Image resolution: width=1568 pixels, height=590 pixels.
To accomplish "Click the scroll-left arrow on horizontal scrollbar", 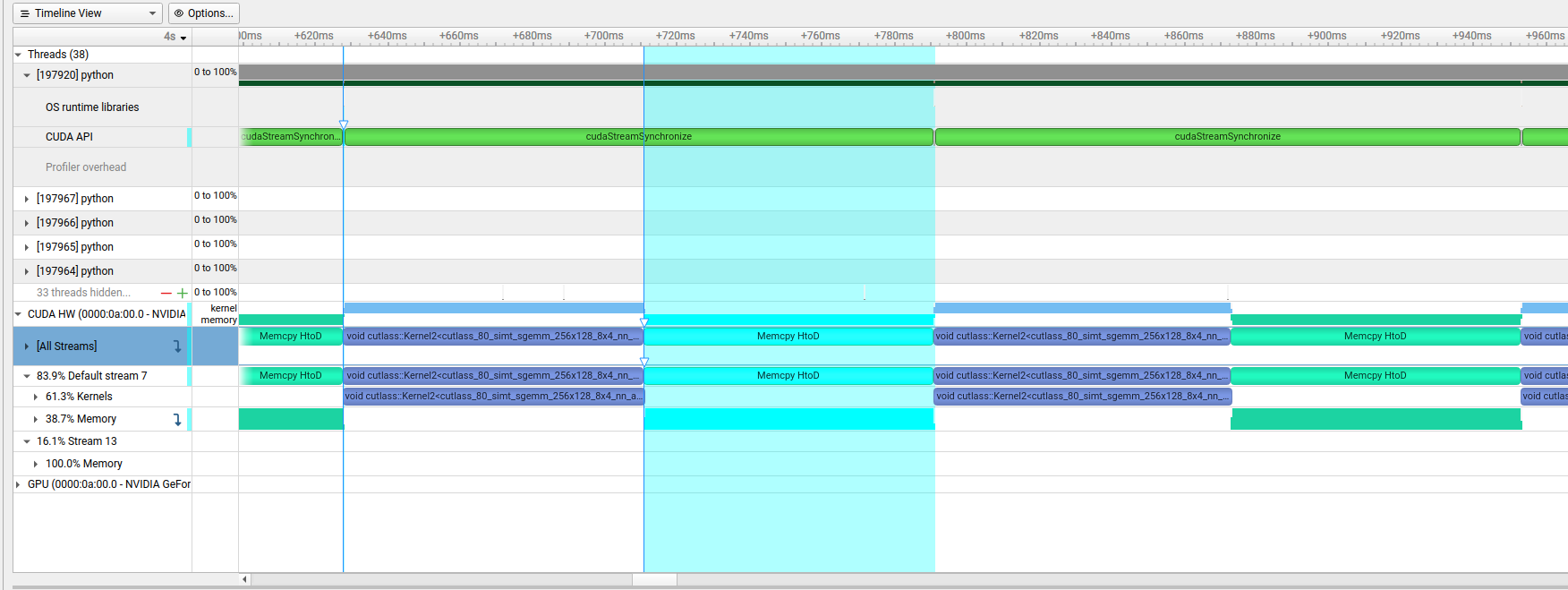I will point(245,579).
